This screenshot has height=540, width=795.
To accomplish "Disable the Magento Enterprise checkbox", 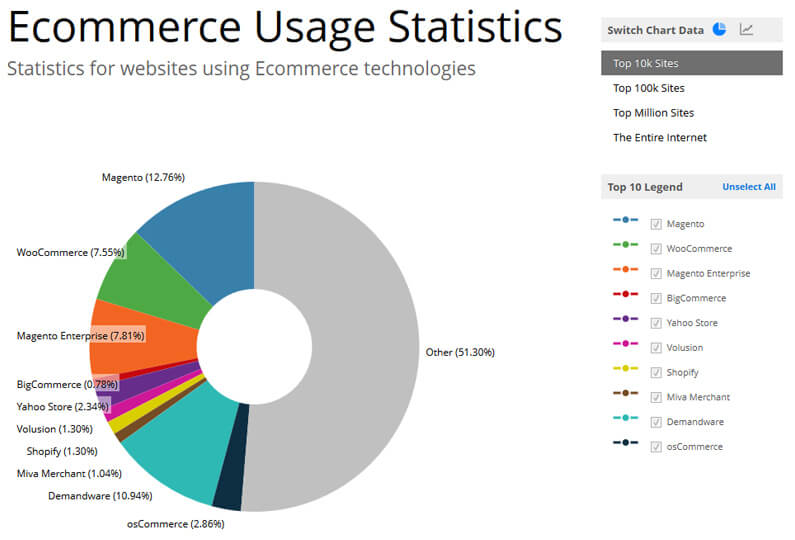I will tap(656, 273).
